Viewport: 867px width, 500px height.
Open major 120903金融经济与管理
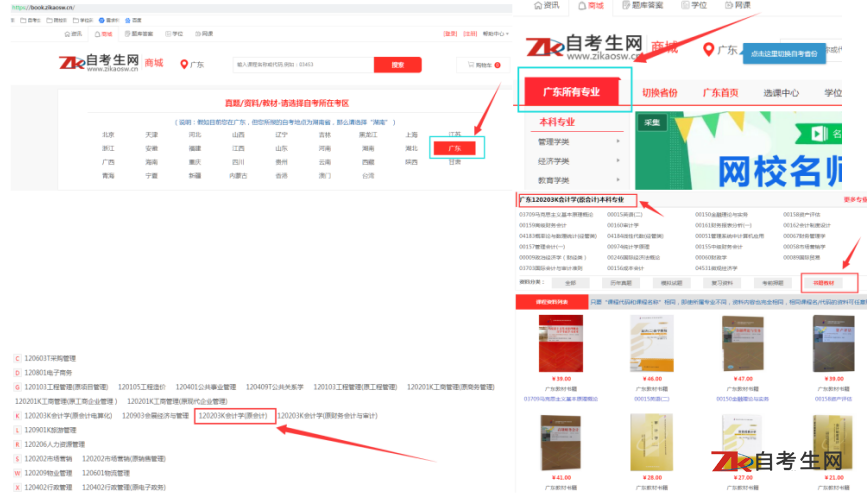tap(155, 416)
